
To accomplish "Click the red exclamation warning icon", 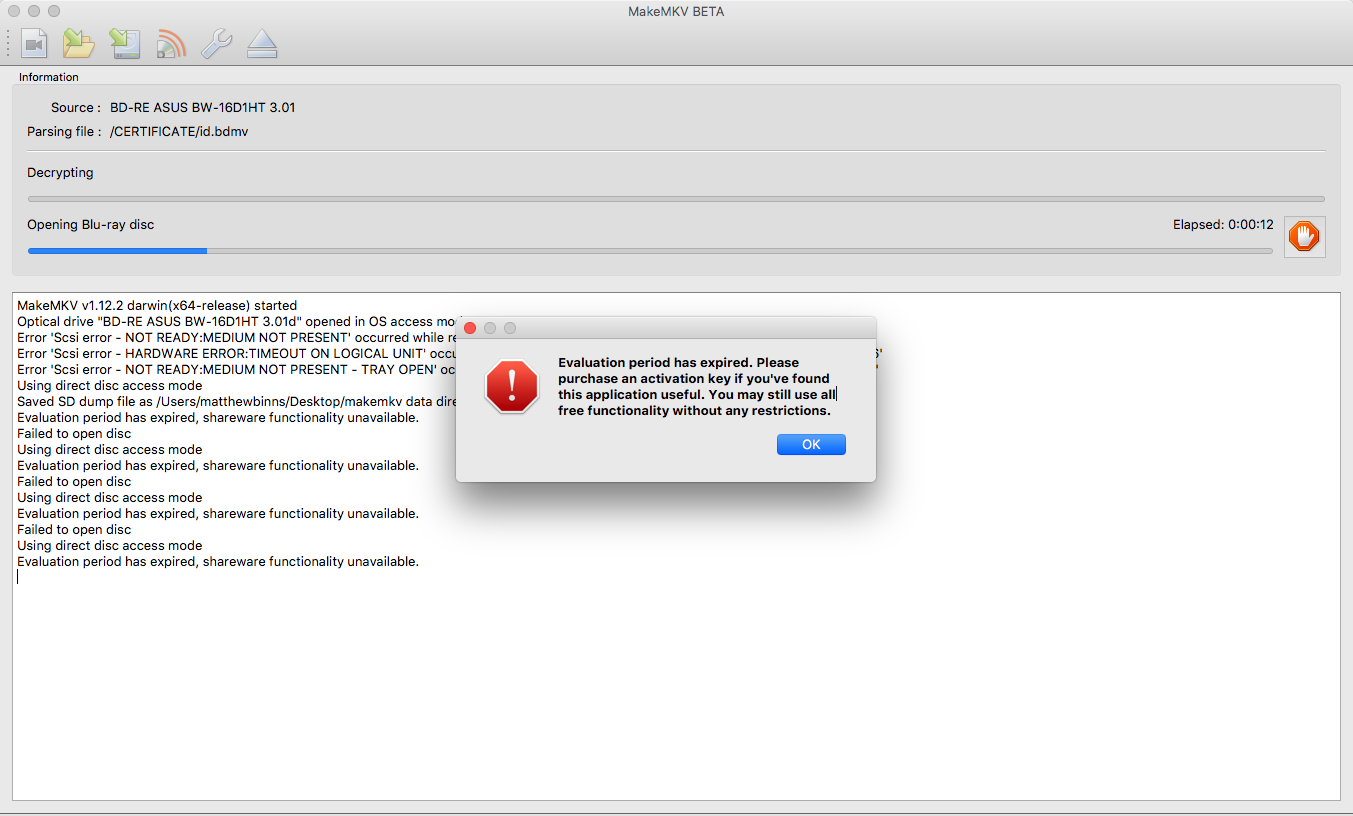I will click(x=512, y=386).
